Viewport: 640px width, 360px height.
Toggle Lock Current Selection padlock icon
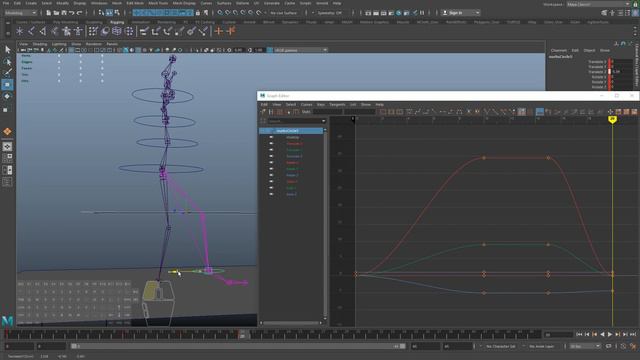tap(198, 13)
